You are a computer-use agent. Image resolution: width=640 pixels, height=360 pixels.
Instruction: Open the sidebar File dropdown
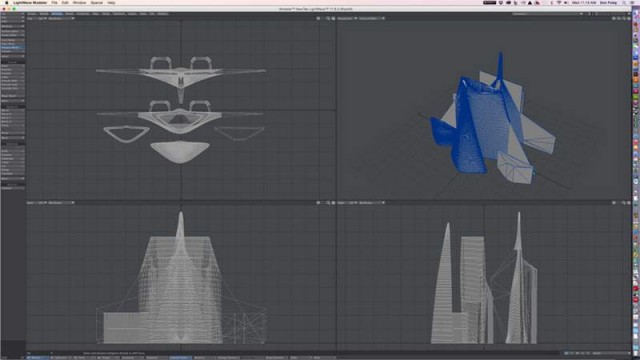13,14
